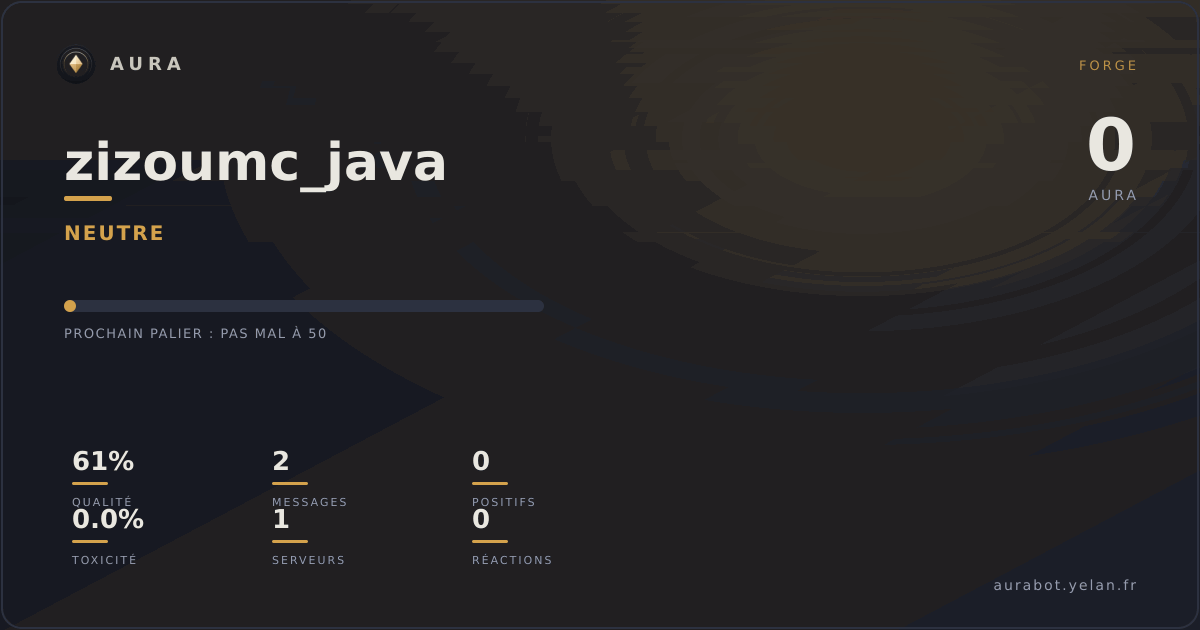Viewport: 1200px width, 630px height.
Task: Select the FORGE label
Action: coord(1108,66)
